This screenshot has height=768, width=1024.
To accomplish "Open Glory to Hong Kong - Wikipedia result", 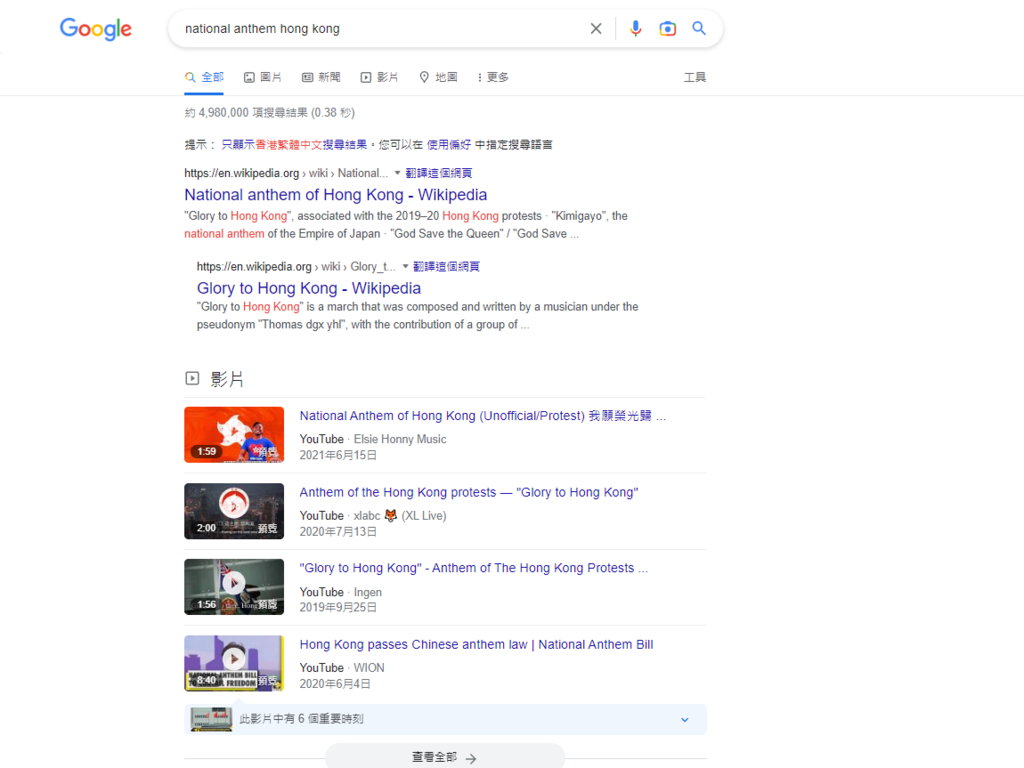I will tap(309, 288).
